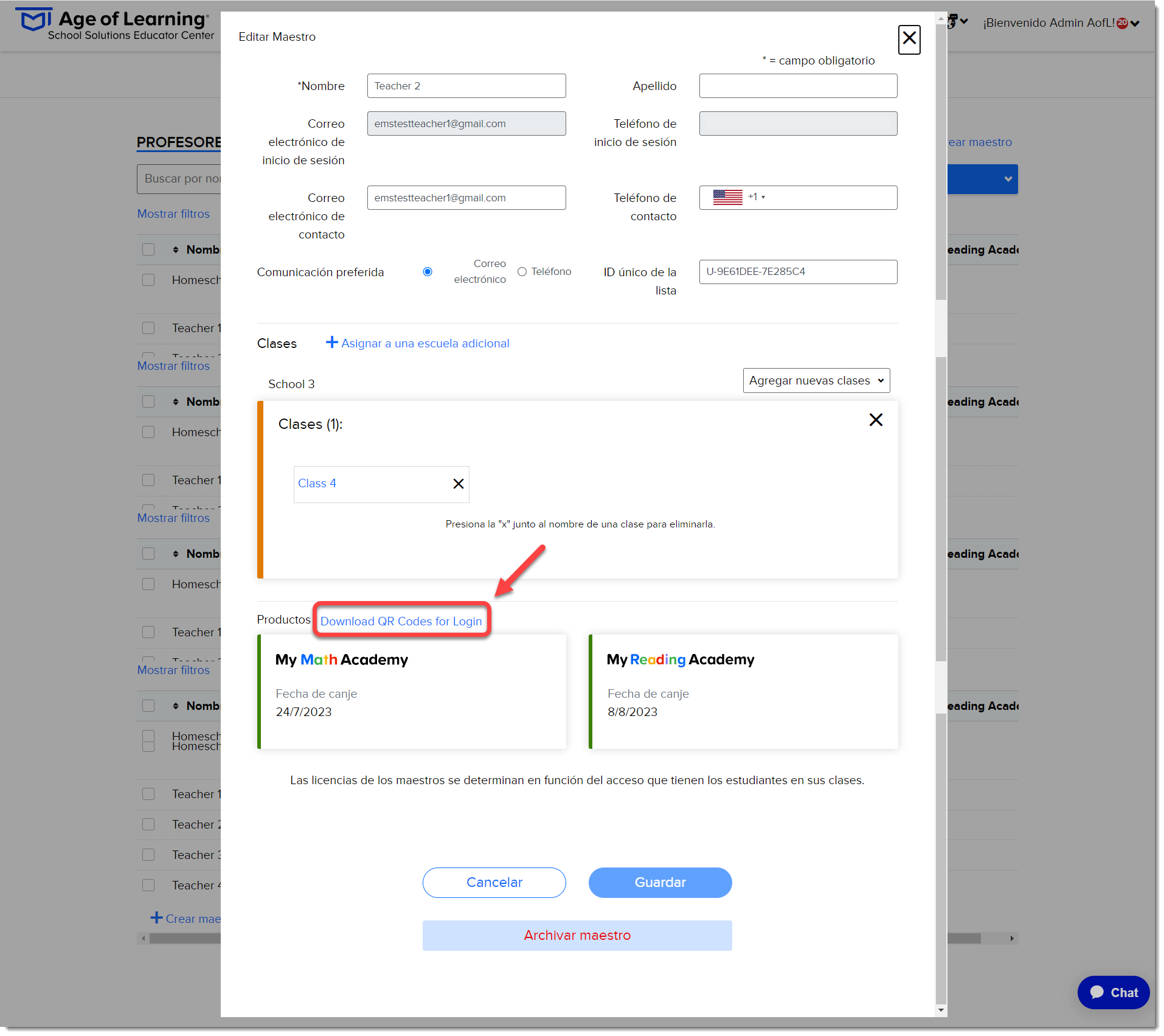The width and height of the screenshot is (1164, 1036).
Task: Click Download QR Codes for Login
Action: click(401, 621)
